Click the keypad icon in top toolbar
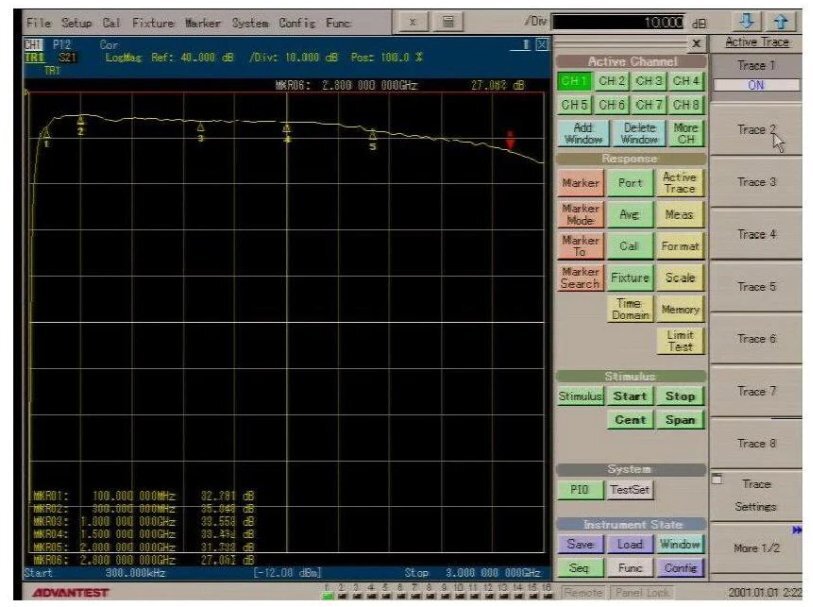Image resolution: width=813 pixels, height=607 pixels. (x=449, y=22)
